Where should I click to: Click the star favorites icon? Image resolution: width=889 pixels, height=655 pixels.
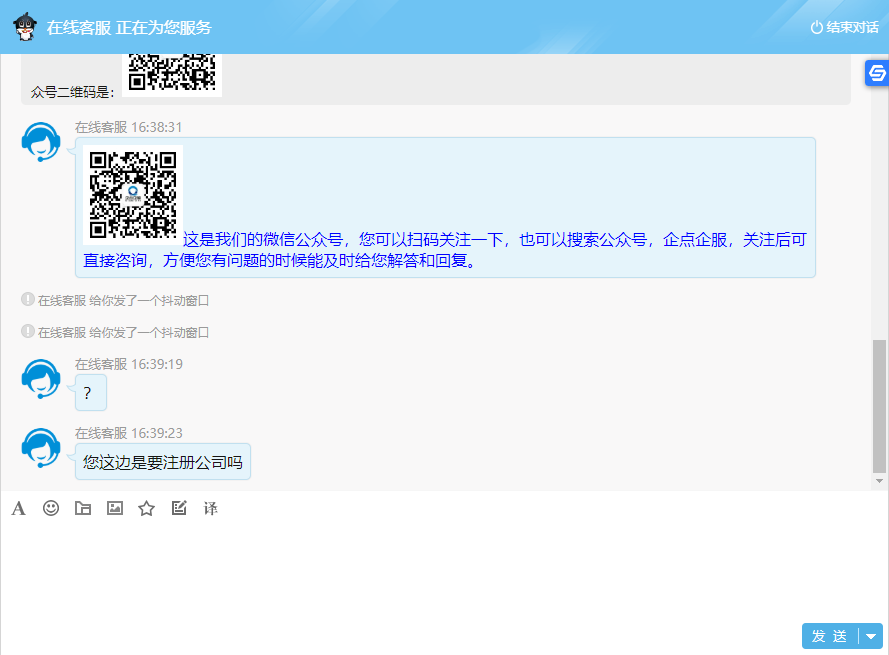pos(146,508)
